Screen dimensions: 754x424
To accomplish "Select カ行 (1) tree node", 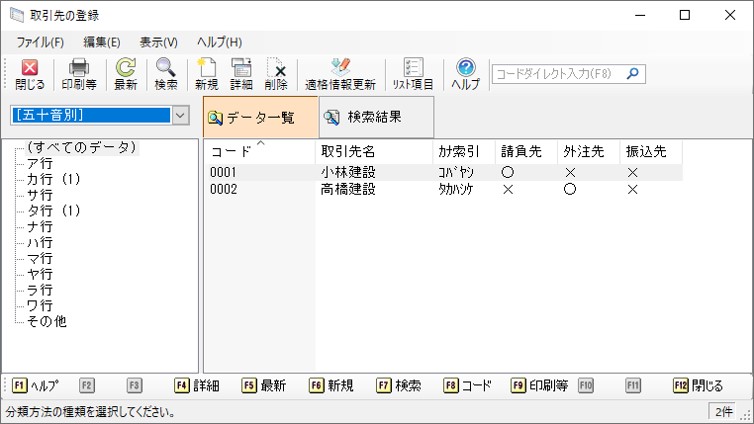I will click(53, 179).
